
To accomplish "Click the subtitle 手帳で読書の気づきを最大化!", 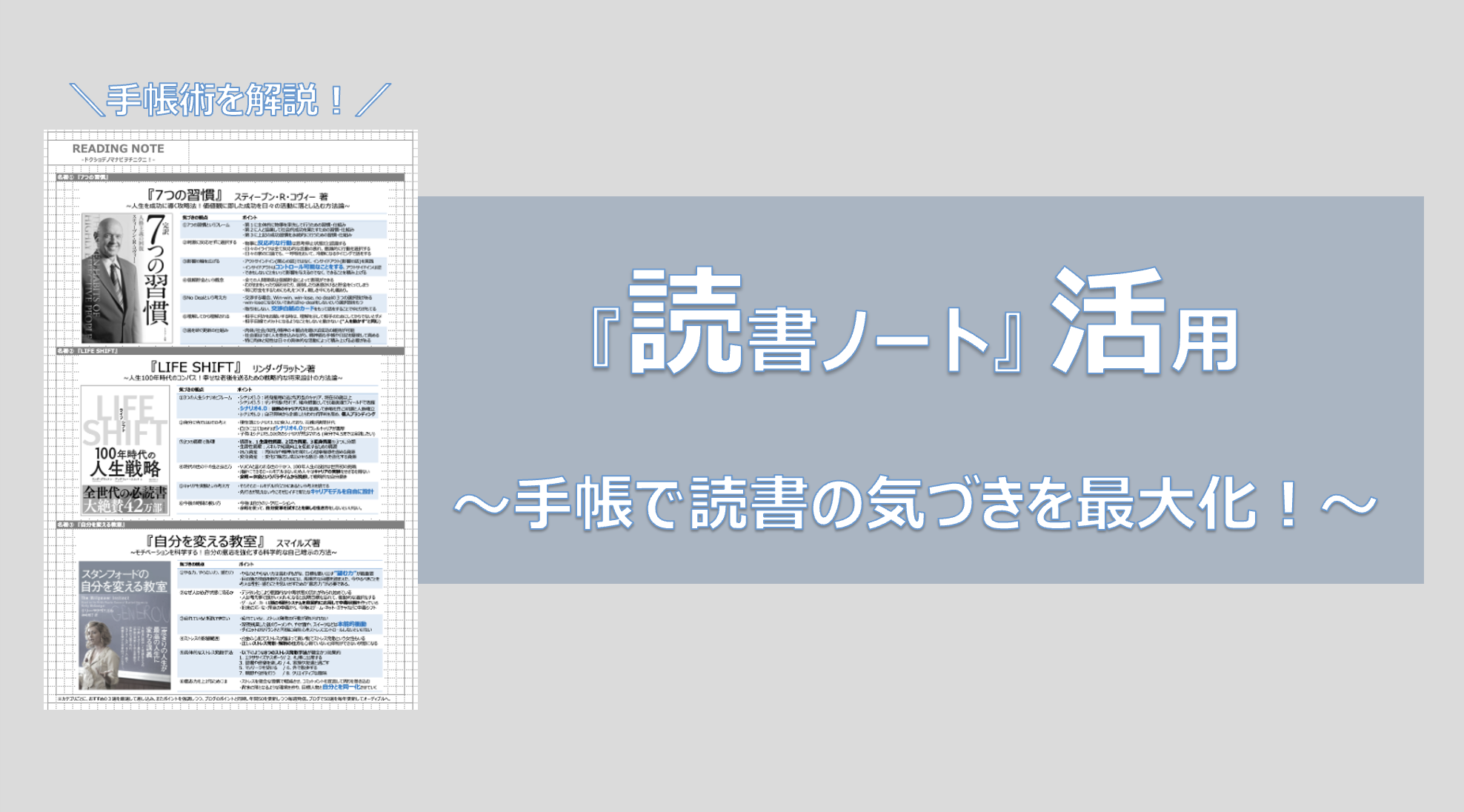I will point(916,504).
